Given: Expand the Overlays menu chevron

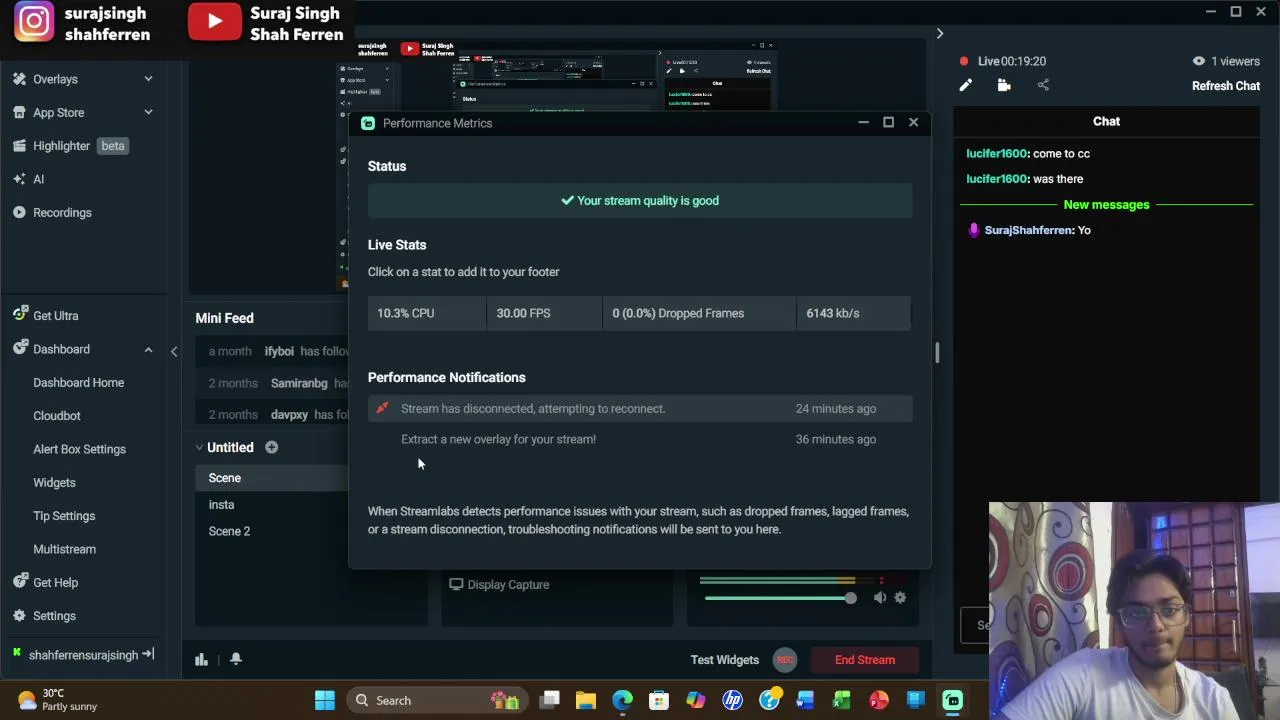Looking at the screenshot, I should 148,79.
